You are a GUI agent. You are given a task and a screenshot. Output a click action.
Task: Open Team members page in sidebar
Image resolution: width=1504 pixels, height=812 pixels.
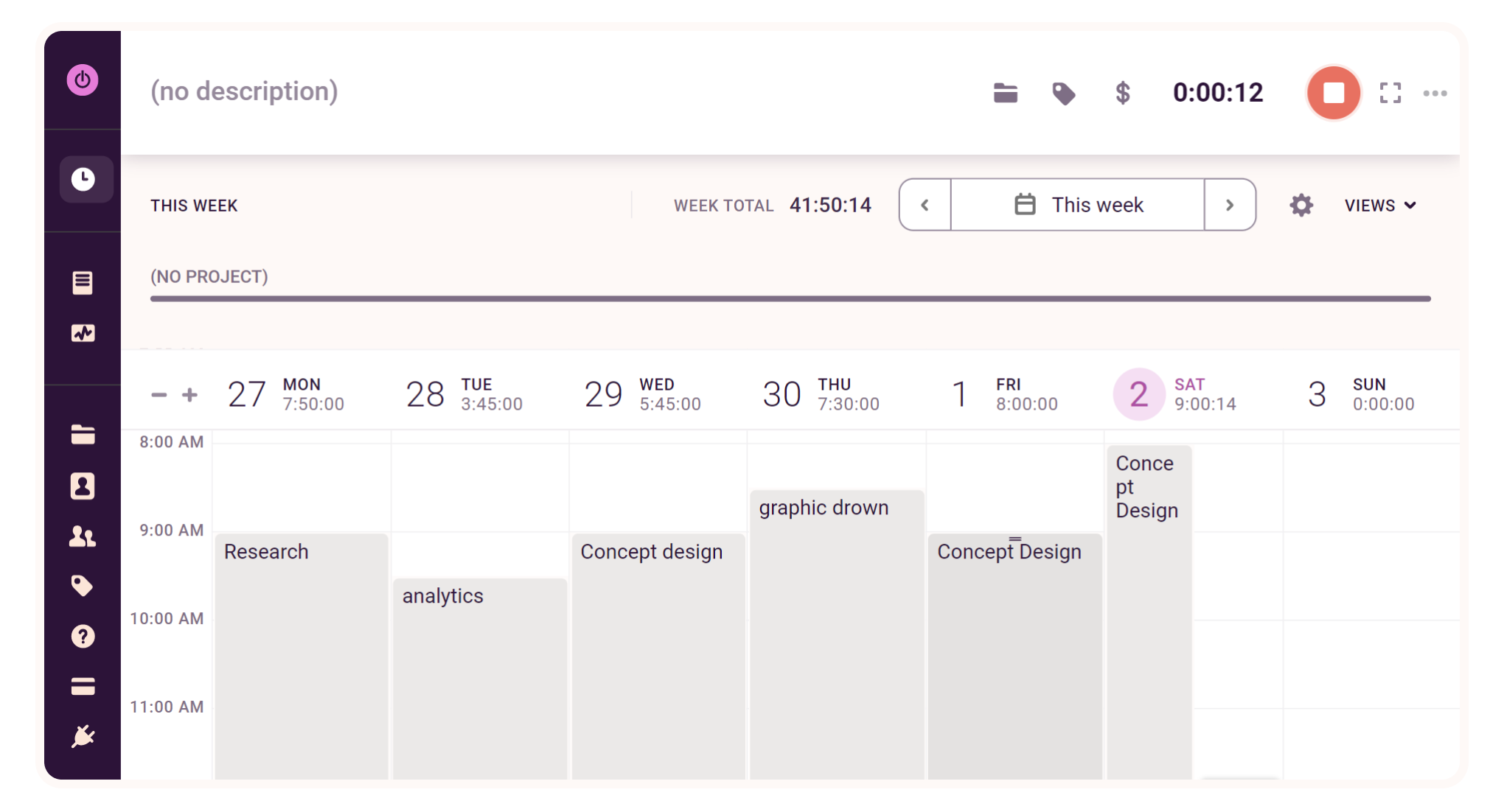point(83,536)
